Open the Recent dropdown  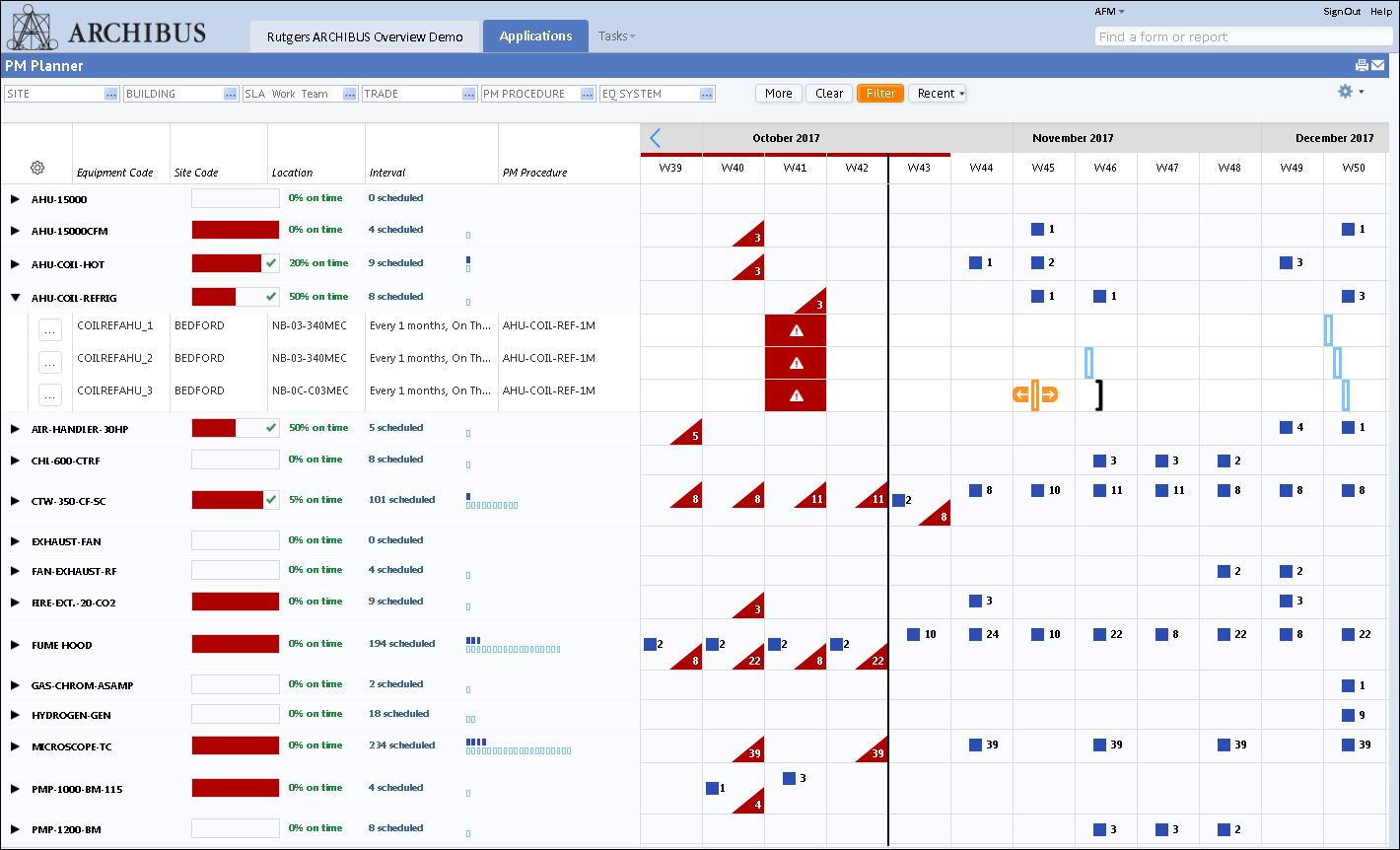pos(937,93)
